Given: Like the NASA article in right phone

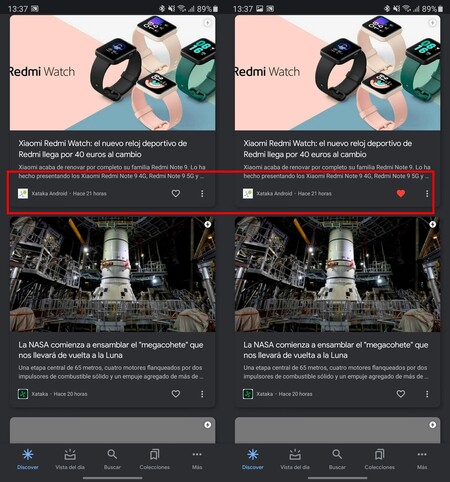Looking at the screenshot, I should point(401,394).
